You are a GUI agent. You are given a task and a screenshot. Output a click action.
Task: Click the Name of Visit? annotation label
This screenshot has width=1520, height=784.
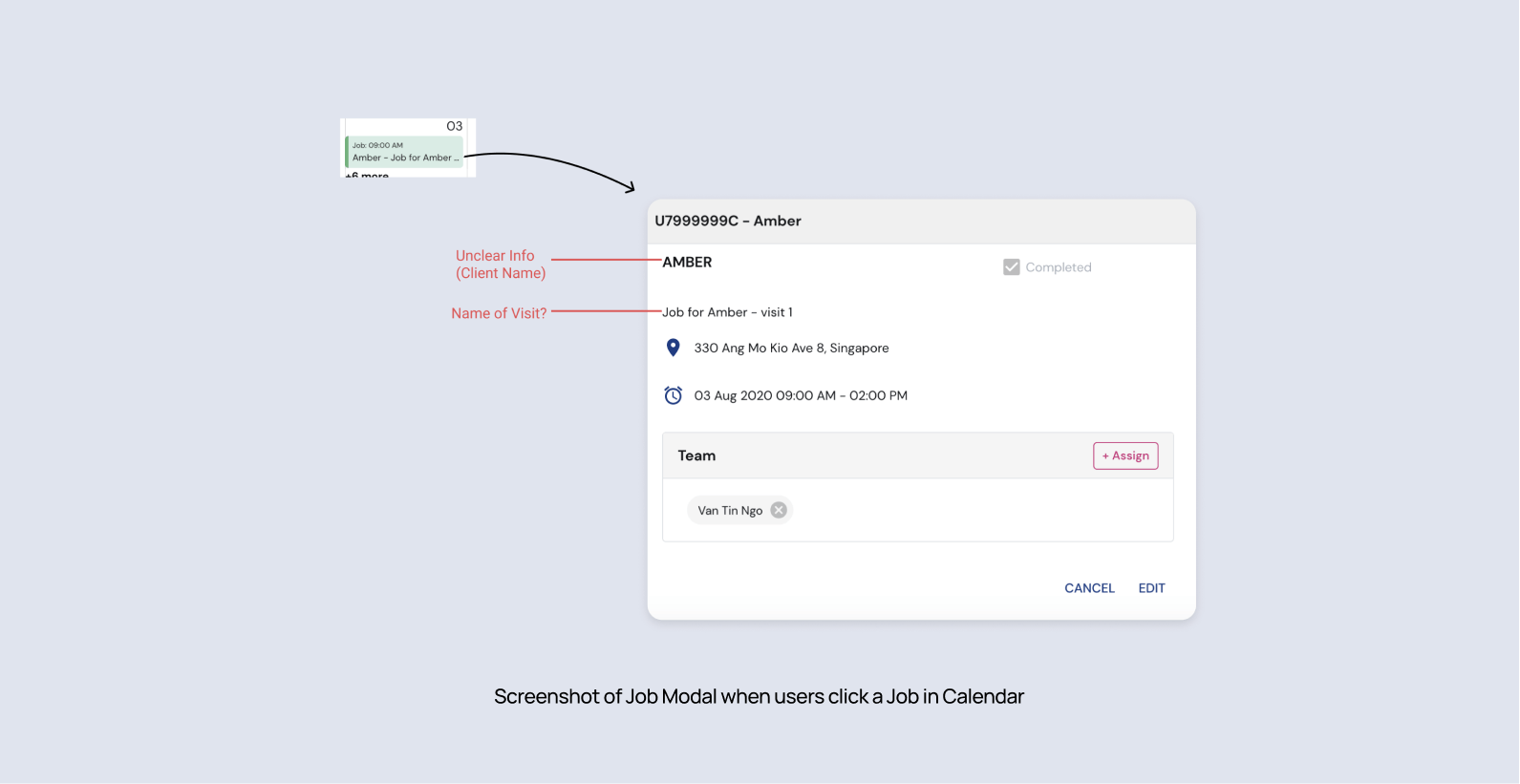[499, 313]
